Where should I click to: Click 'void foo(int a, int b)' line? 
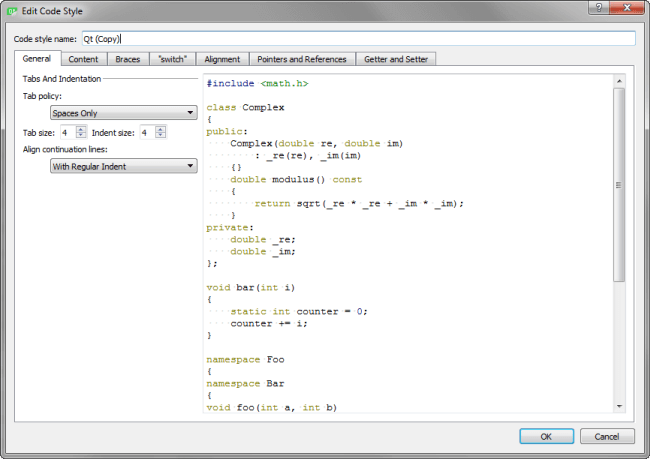click(x=272, y=408)
